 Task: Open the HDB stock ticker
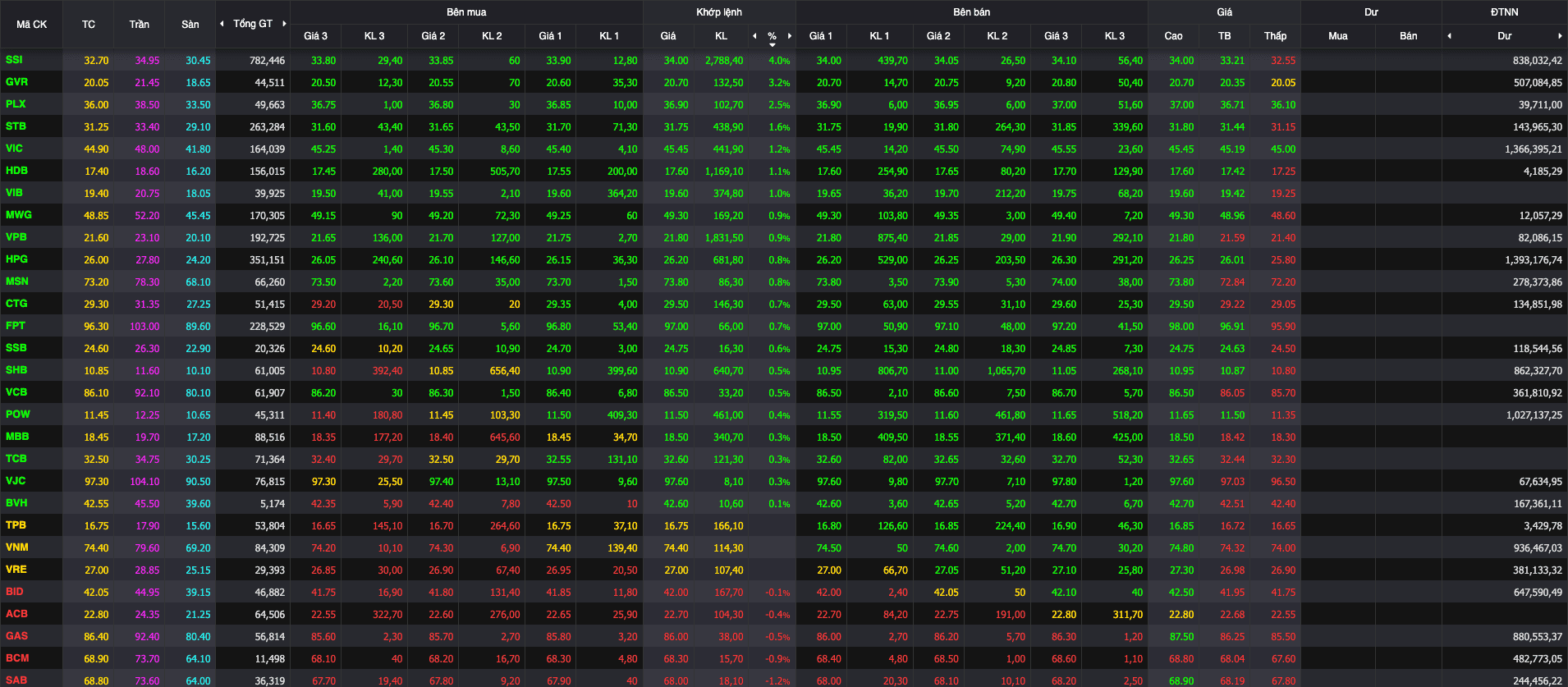tap(16, 171)
